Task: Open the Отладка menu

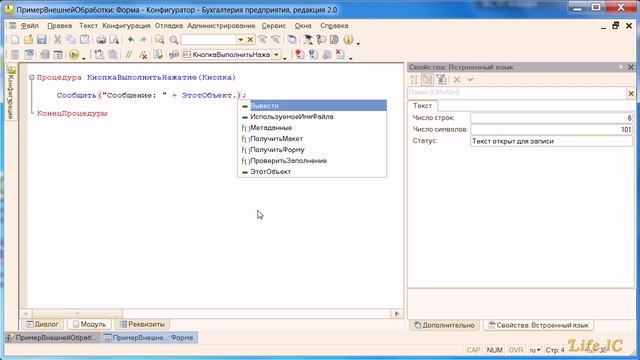Action: 169,25
